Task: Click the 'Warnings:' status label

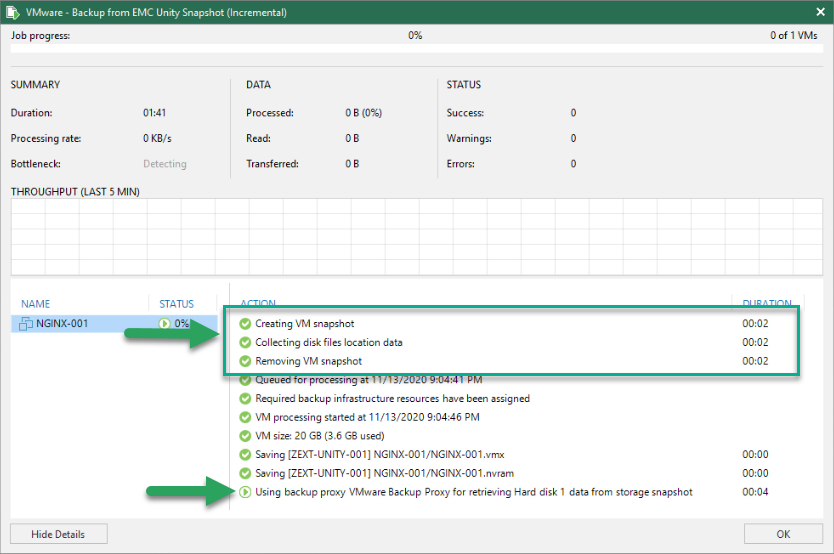Action: 469,138
